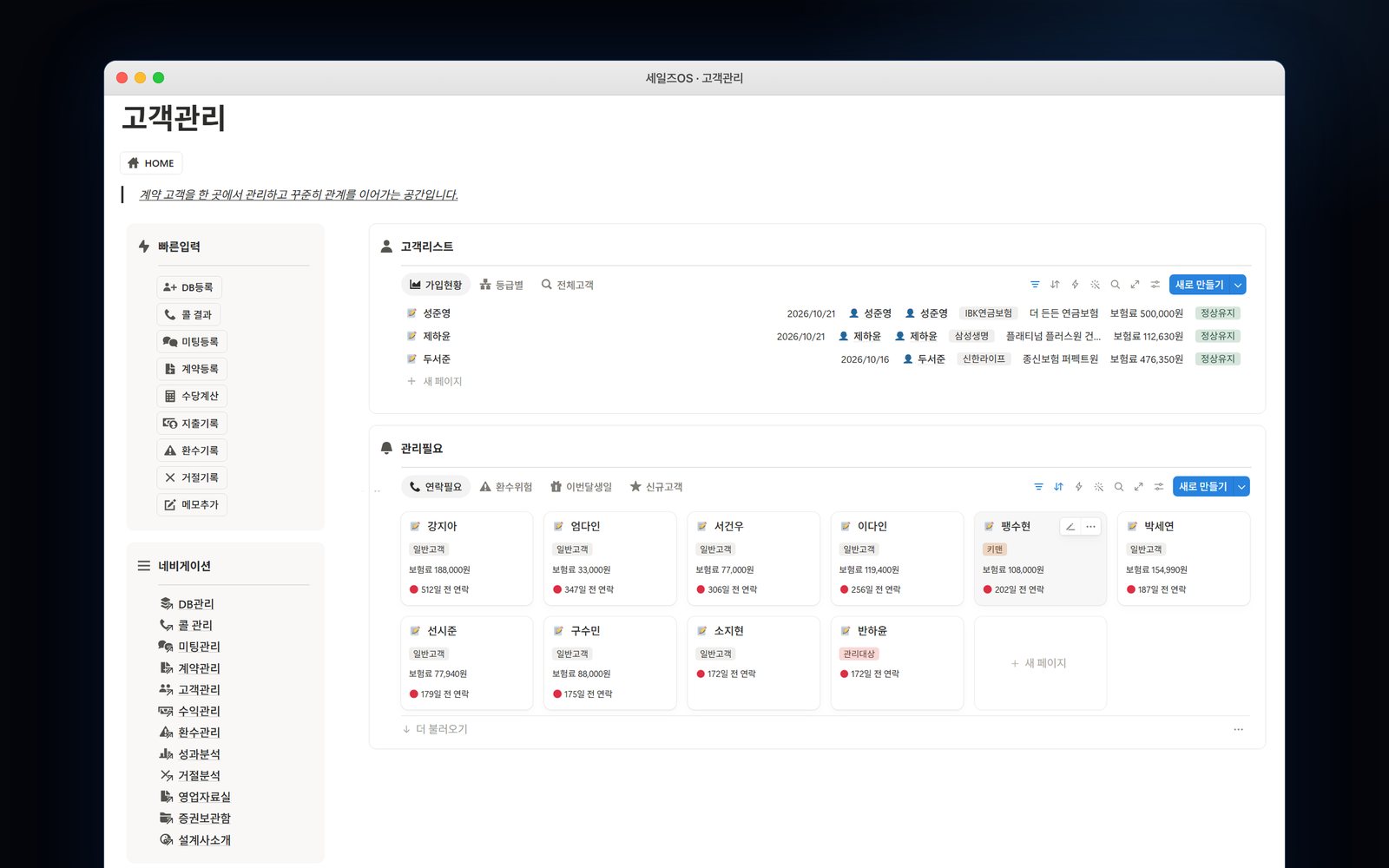
Task: Click the filter icon in 고객리스트 toolbar
Action: pyautogui.click(x=1035, y=285)
